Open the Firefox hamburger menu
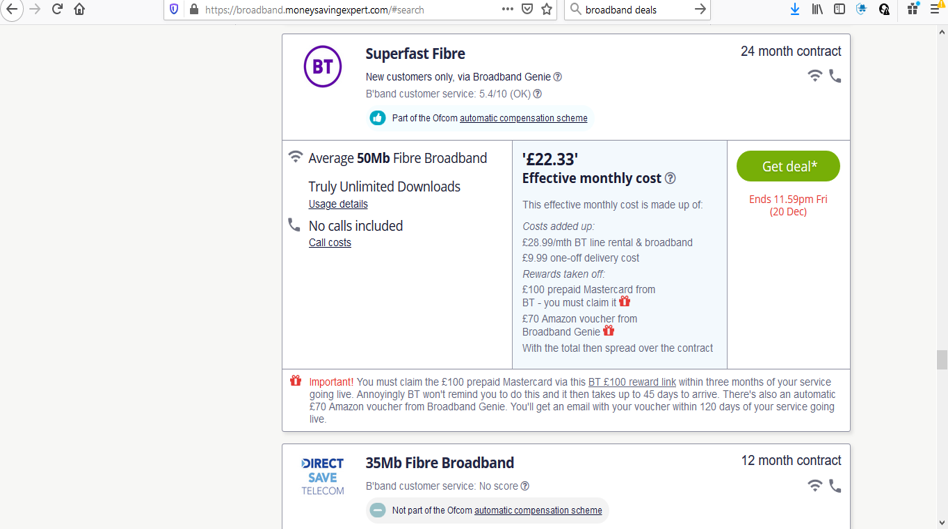This screenshot has width=948, height=529. click(x=935, y=9)
